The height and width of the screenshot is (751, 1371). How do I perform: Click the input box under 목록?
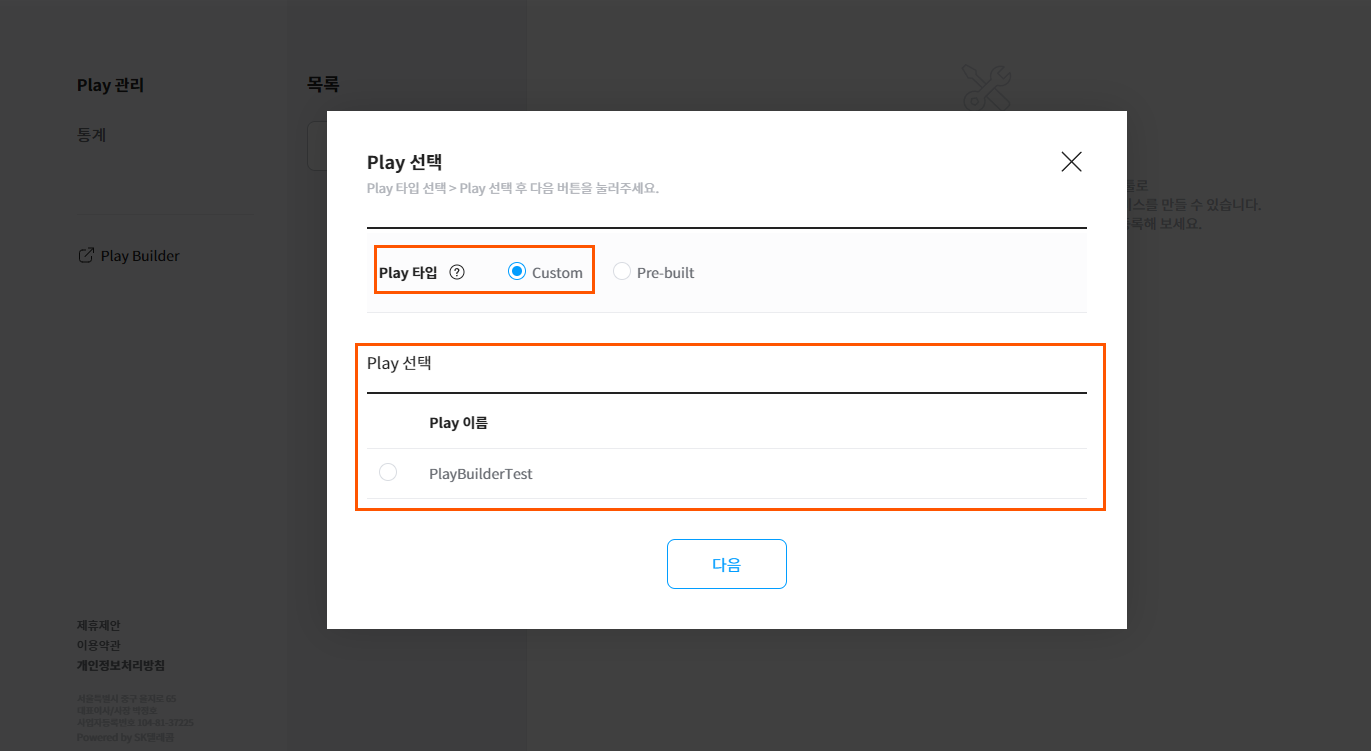(x=317, y=146)
